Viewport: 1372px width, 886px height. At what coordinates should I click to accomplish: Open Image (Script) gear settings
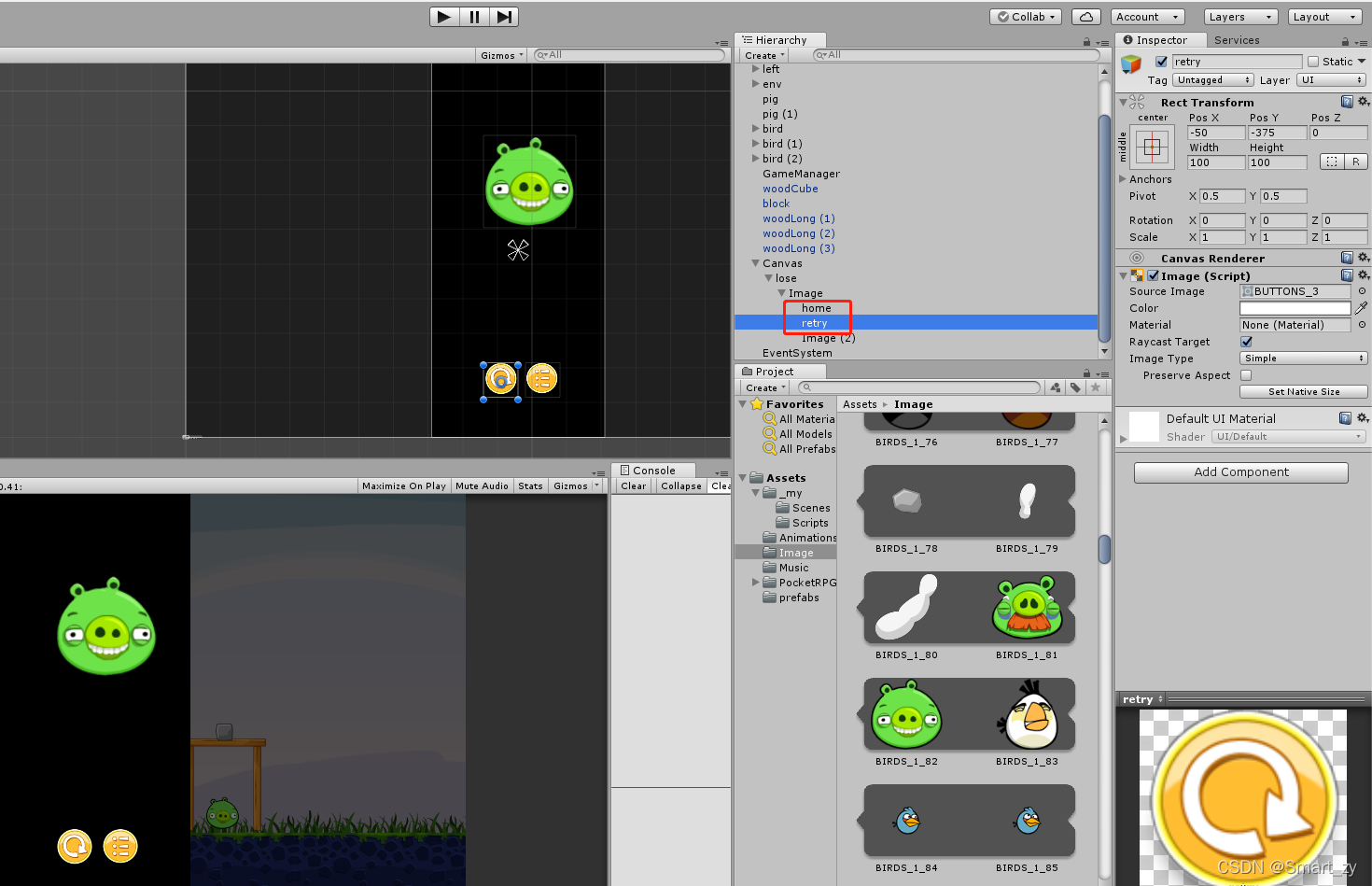coord(1363,275)
